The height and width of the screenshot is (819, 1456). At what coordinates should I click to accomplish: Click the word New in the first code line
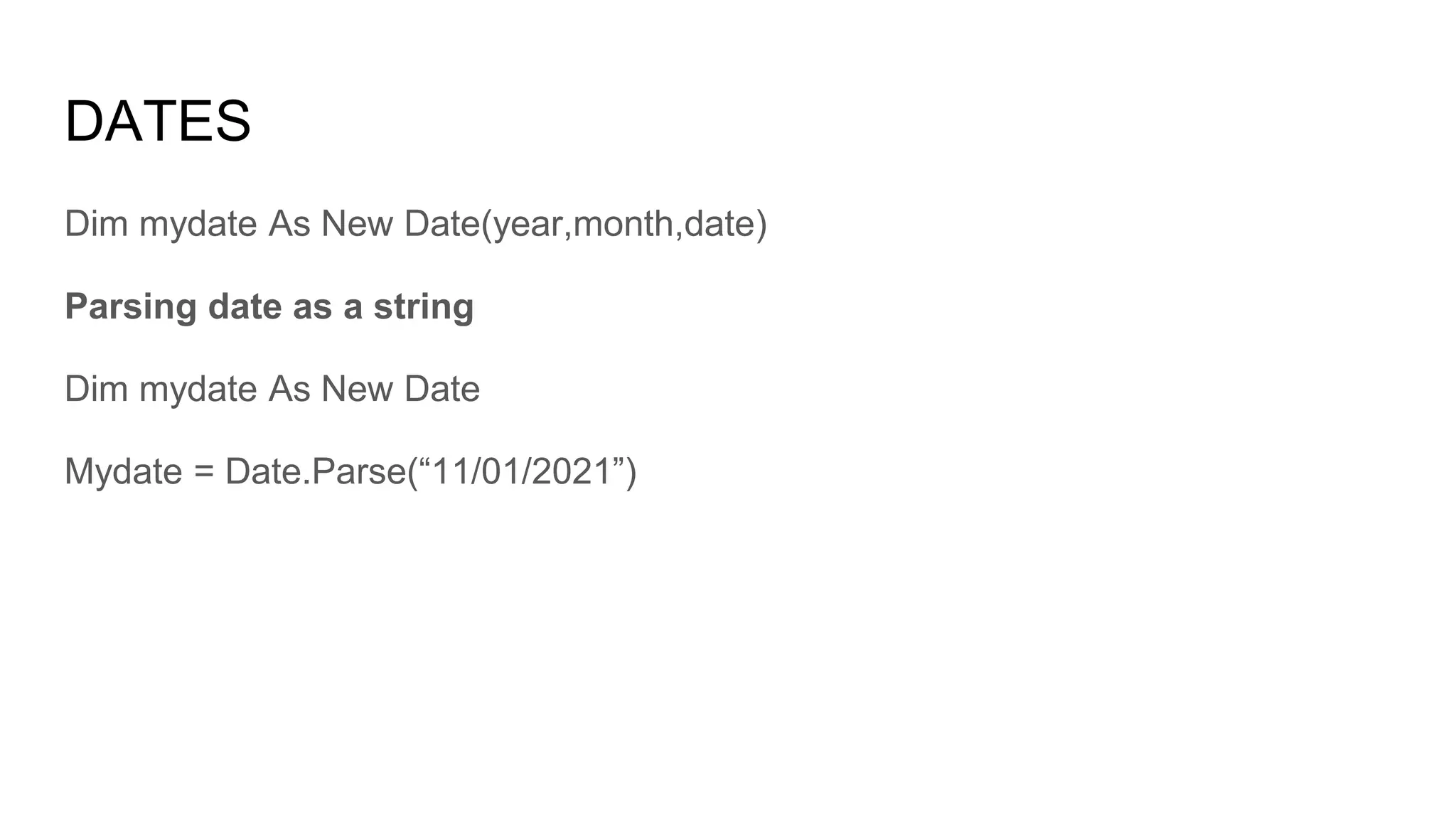tap(357, 225)
